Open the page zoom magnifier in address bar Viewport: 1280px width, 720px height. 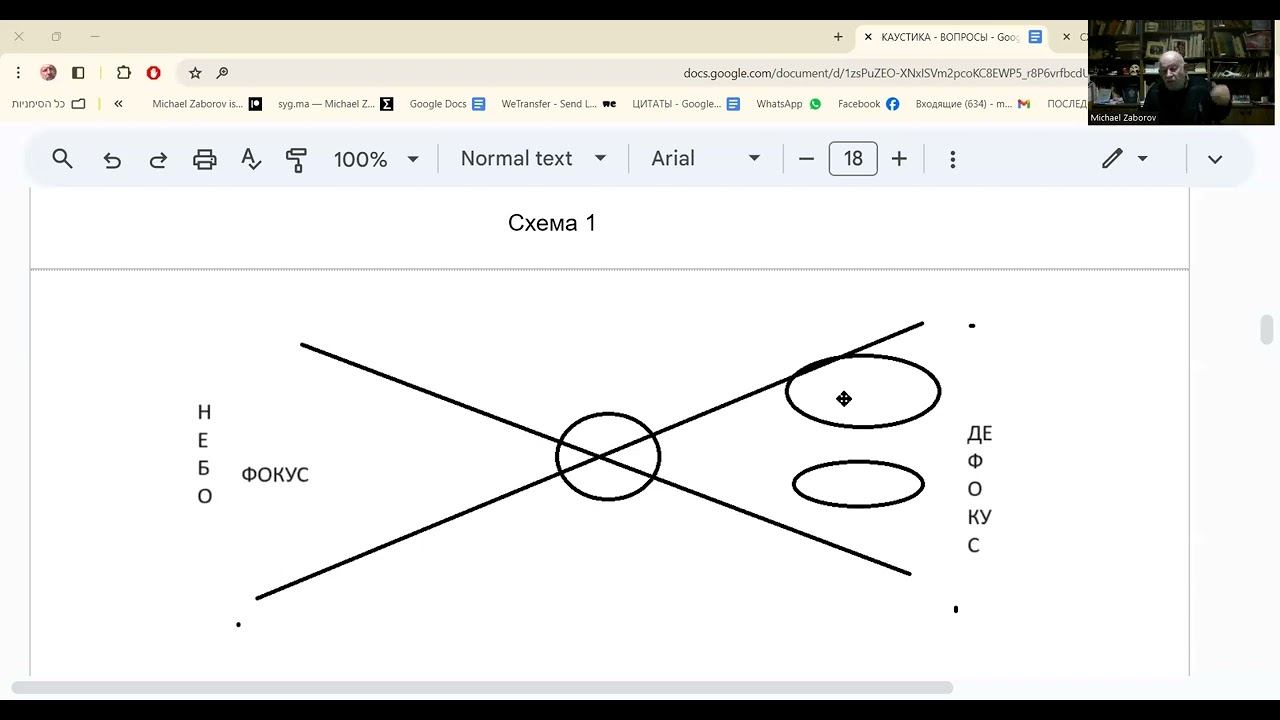[222, 73]
